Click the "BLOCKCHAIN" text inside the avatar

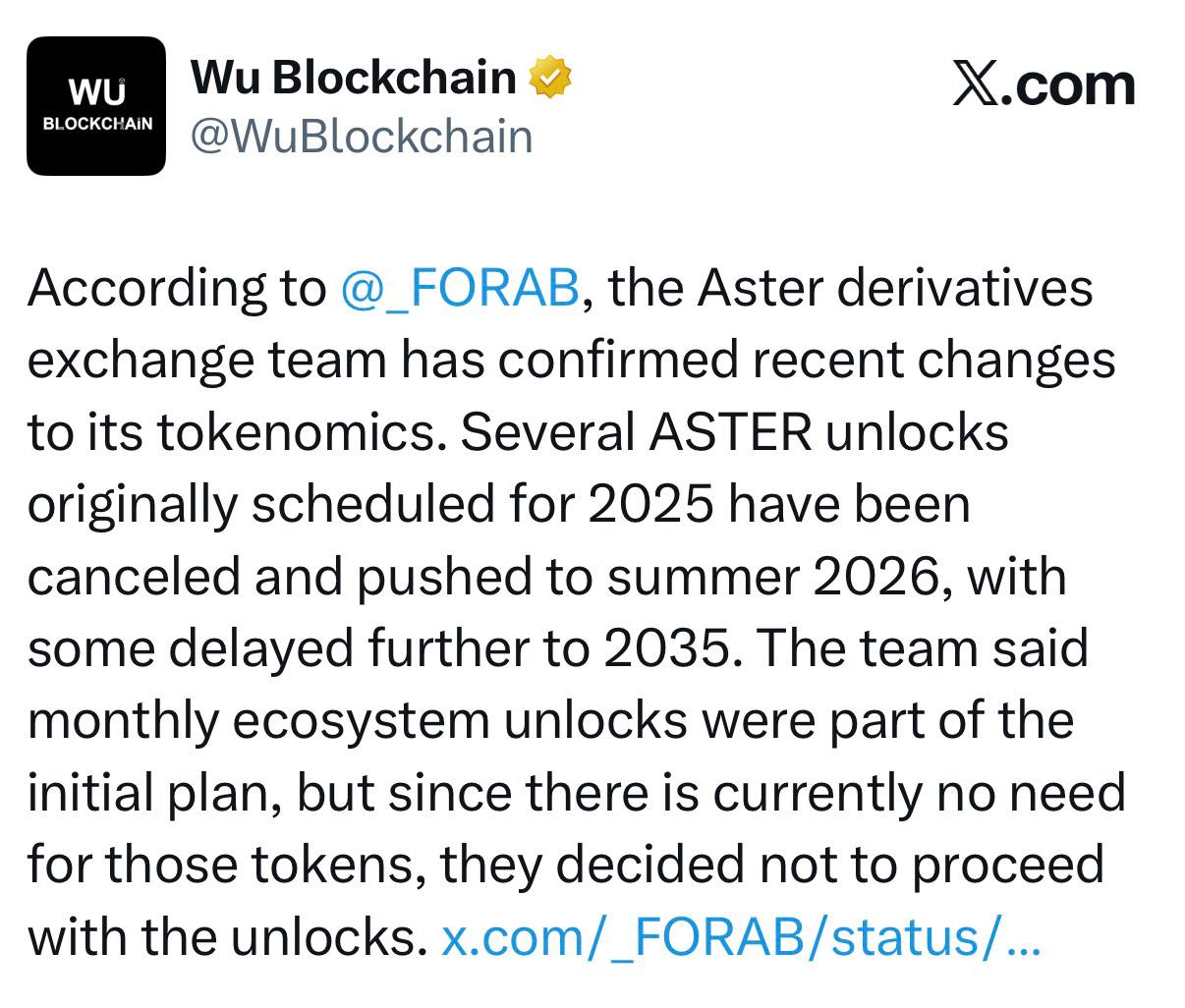(97, 125)
